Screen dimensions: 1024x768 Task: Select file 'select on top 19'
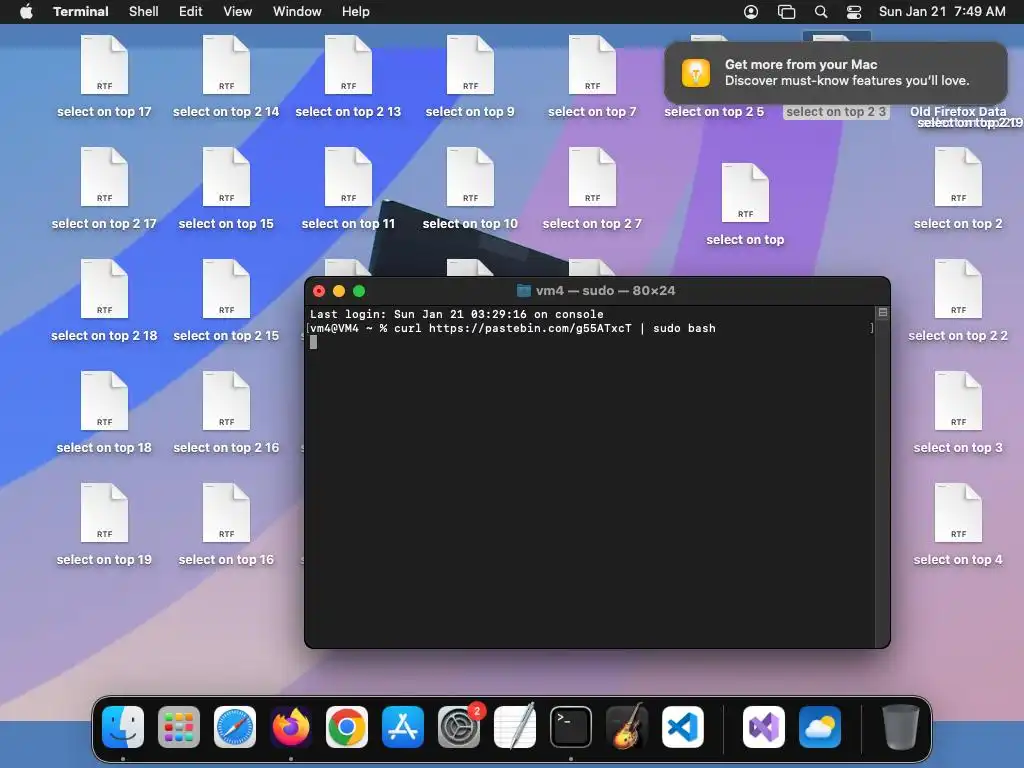click(x=104, y=524)
